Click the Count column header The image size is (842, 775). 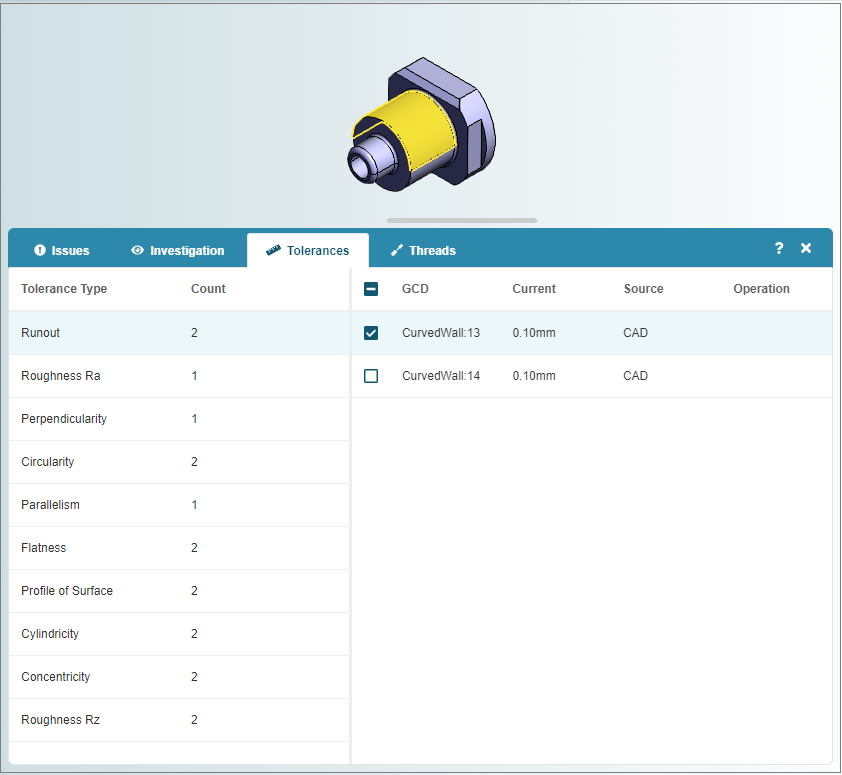208,289
